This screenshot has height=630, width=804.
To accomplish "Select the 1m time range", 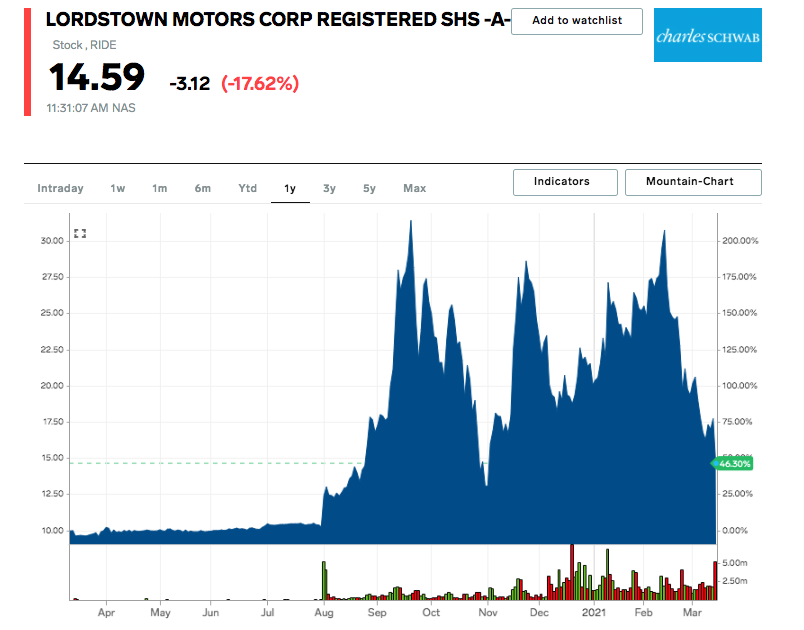I will point(159,188).
